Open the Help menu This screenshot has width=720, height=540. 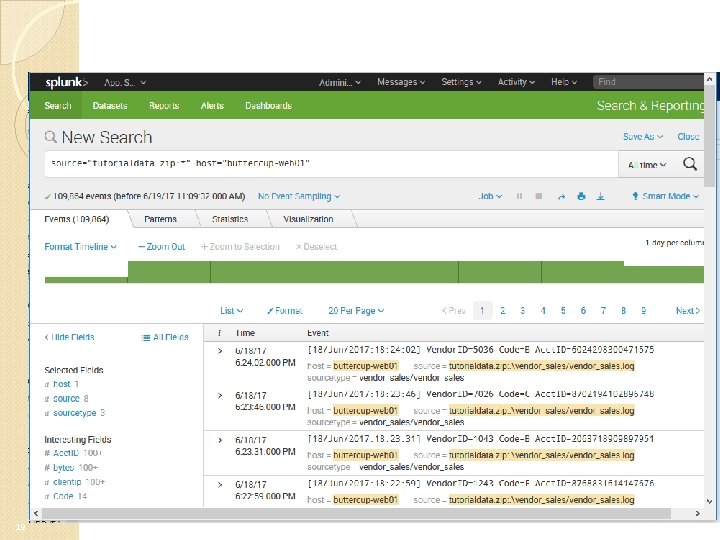point(564,82)
